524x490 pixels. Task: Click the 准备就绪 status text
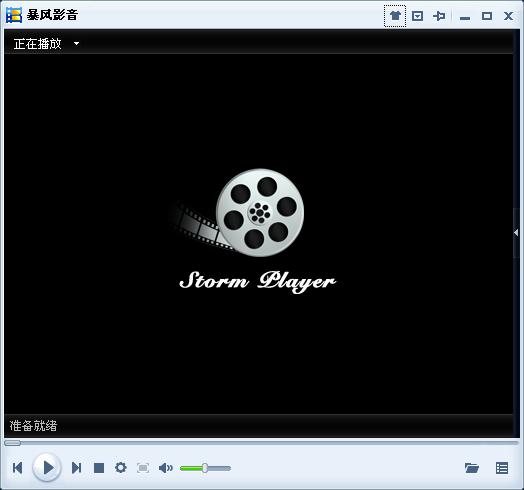pos(33,426)
